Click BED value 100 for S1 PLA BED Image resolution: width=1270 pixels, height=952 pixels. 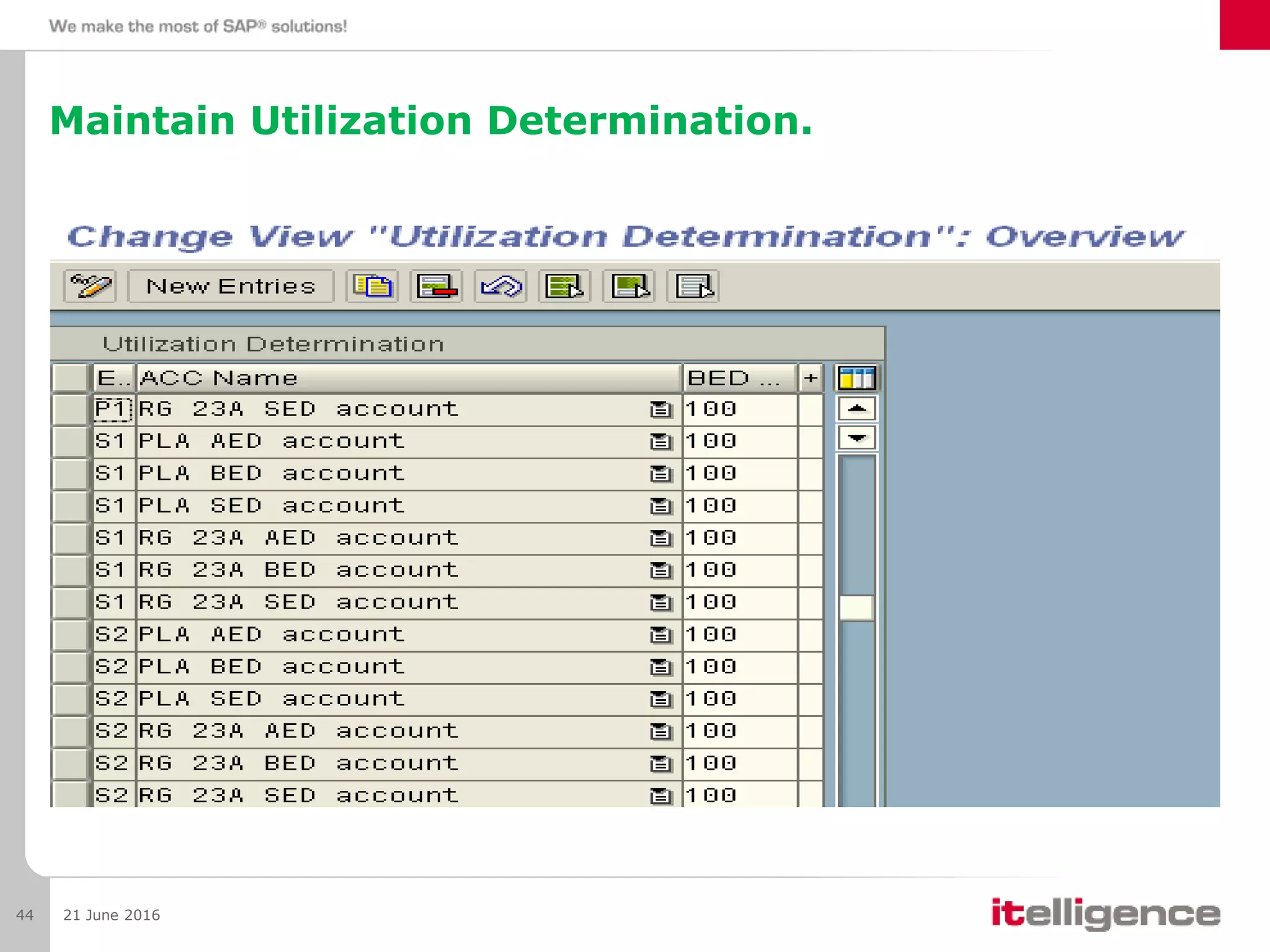coord(740,474)
